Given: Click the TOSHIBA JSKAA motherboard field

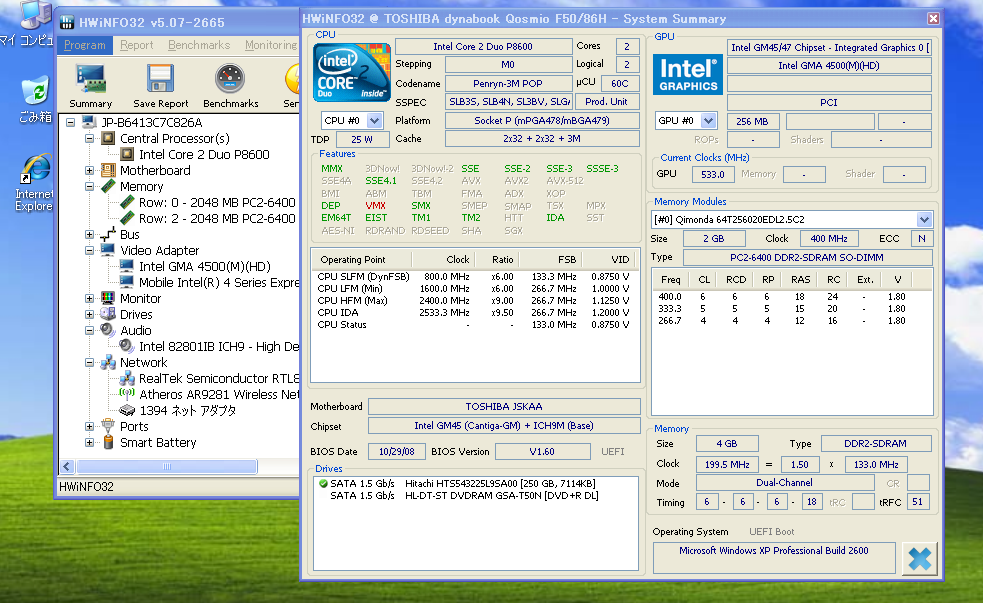Looking at the screenshot, I should 504,406.
